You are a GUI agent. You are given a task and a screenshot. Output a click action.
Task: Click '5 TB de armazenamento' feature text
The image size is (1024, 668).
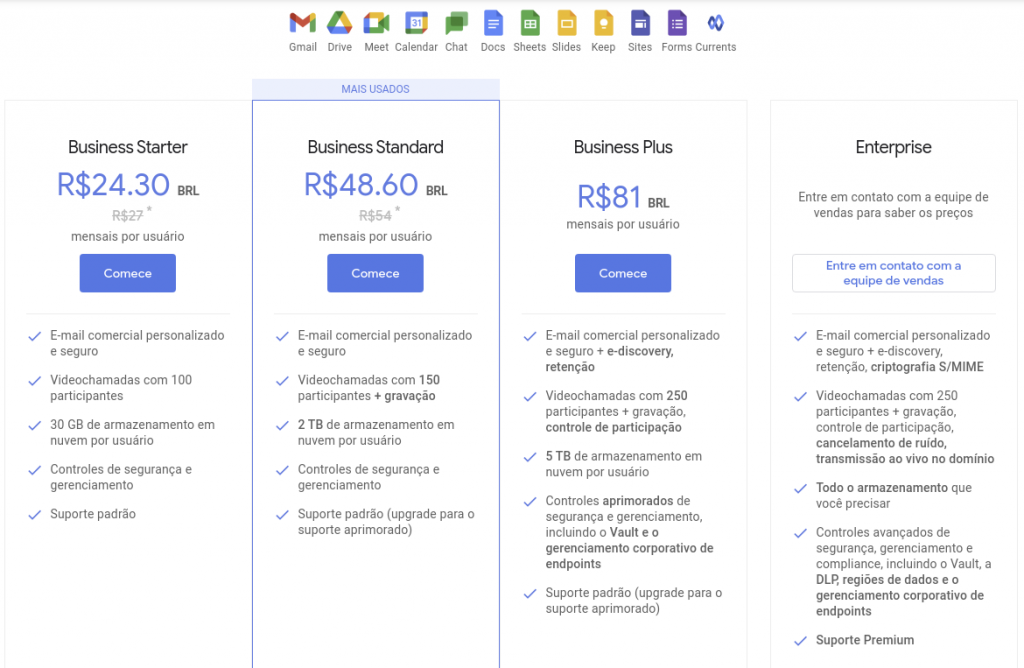point(624,464)
